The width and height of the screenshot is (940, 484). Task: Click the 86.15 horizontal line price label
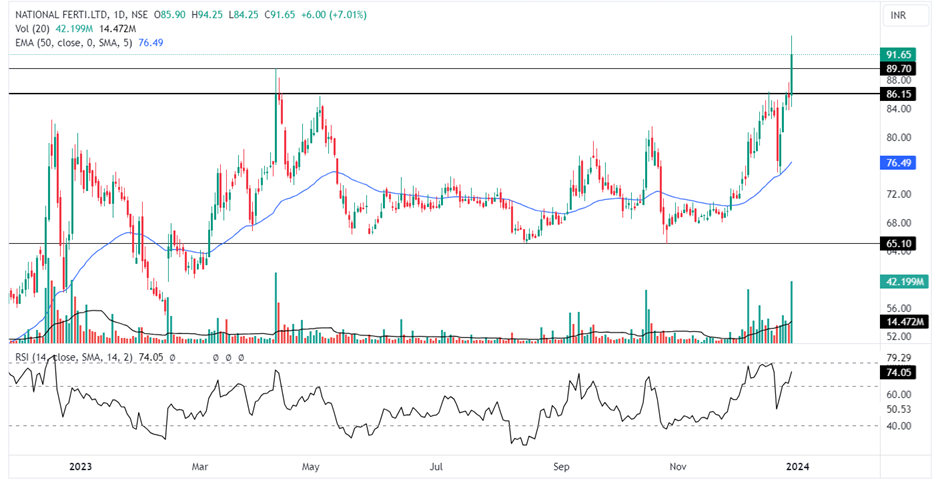pyautogui.click(x=898, y=94)
